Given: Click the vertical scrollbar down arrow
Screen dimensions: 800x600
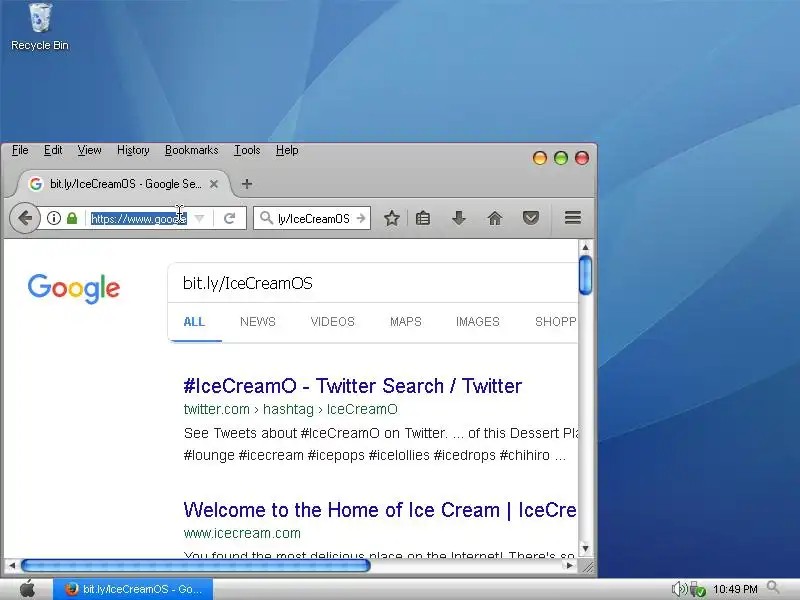Looking at the screenshot, I should click(585, 548).
